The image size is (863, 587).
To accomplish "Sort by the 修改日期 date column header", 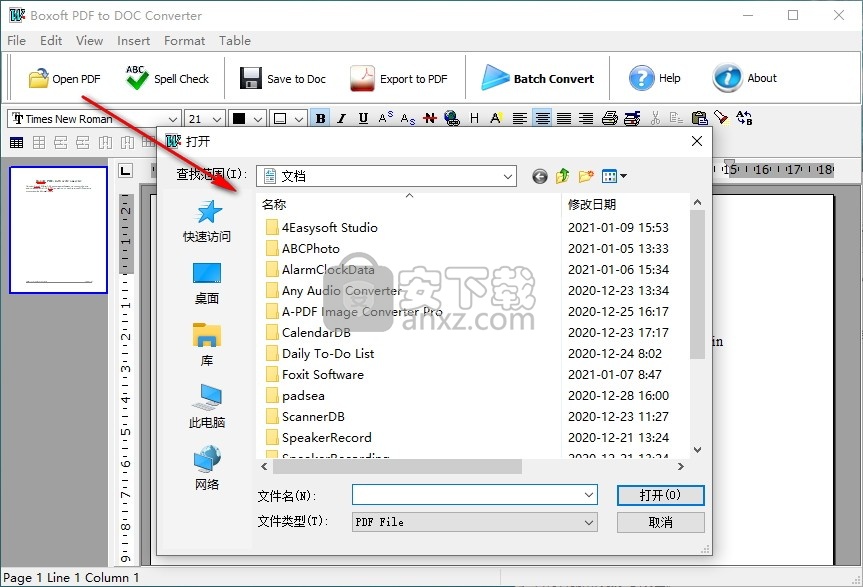I will tap(625, 205).
